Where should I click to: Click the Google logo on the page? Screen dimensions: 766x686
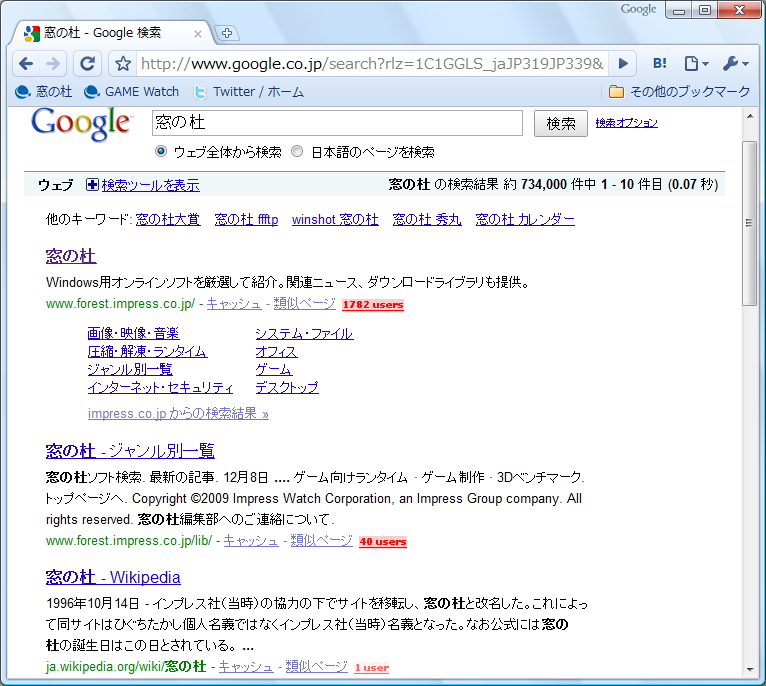coord(81,123)
